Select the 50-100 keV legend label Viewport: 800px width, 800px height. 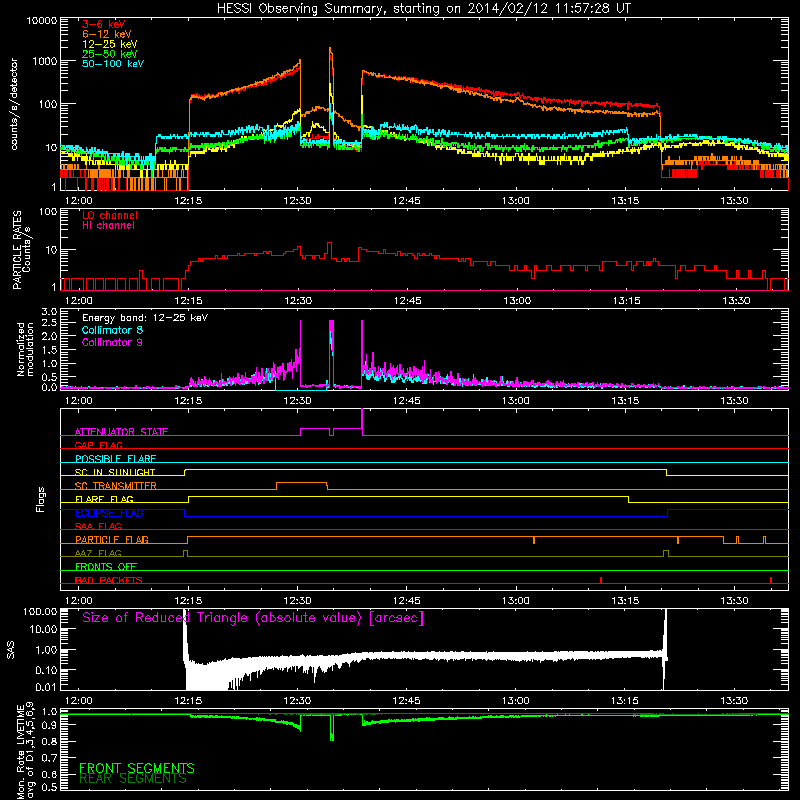pos(113,64)
